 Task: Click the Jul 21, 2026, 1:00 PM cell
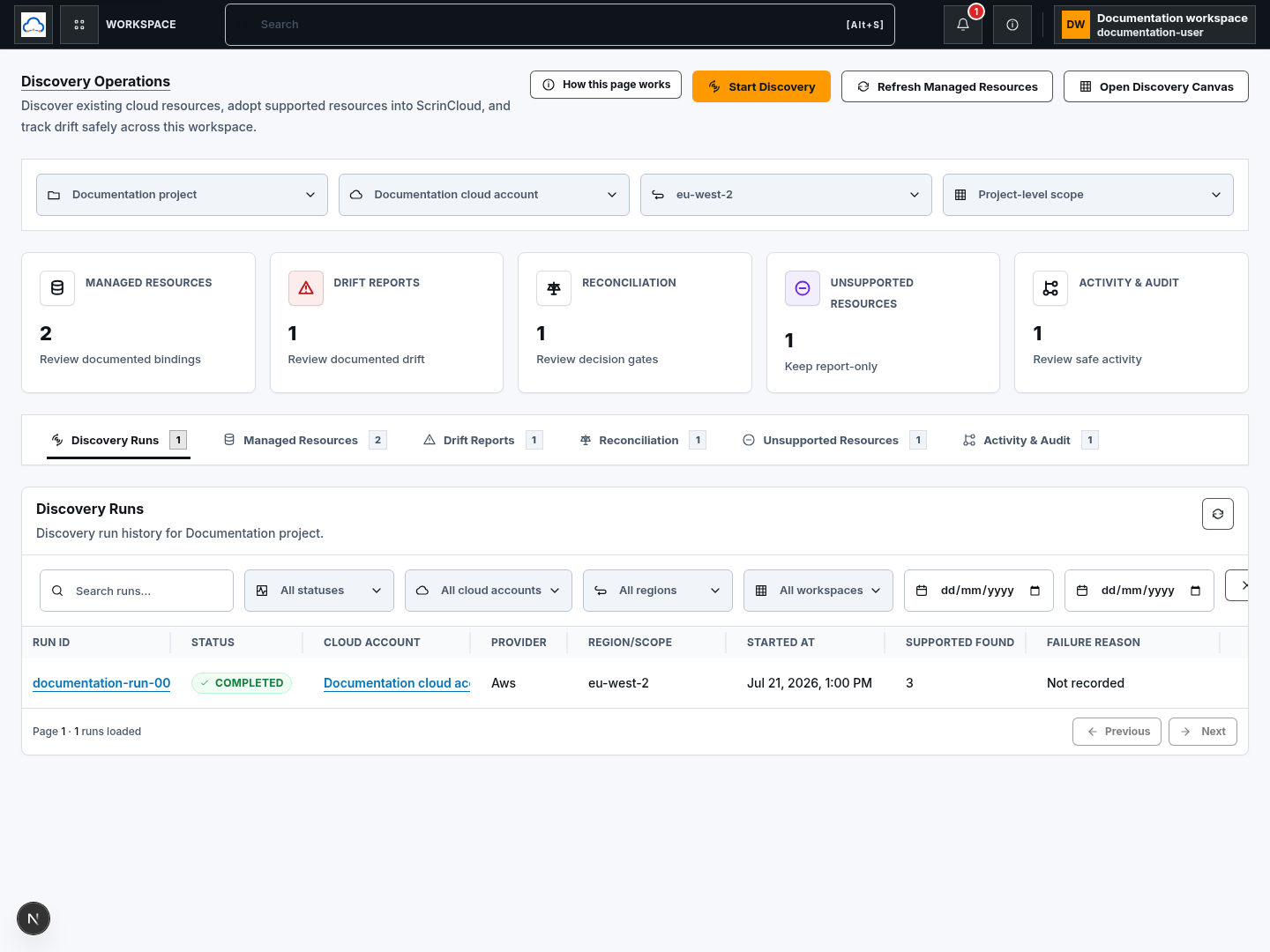click(x=810, y=683)
